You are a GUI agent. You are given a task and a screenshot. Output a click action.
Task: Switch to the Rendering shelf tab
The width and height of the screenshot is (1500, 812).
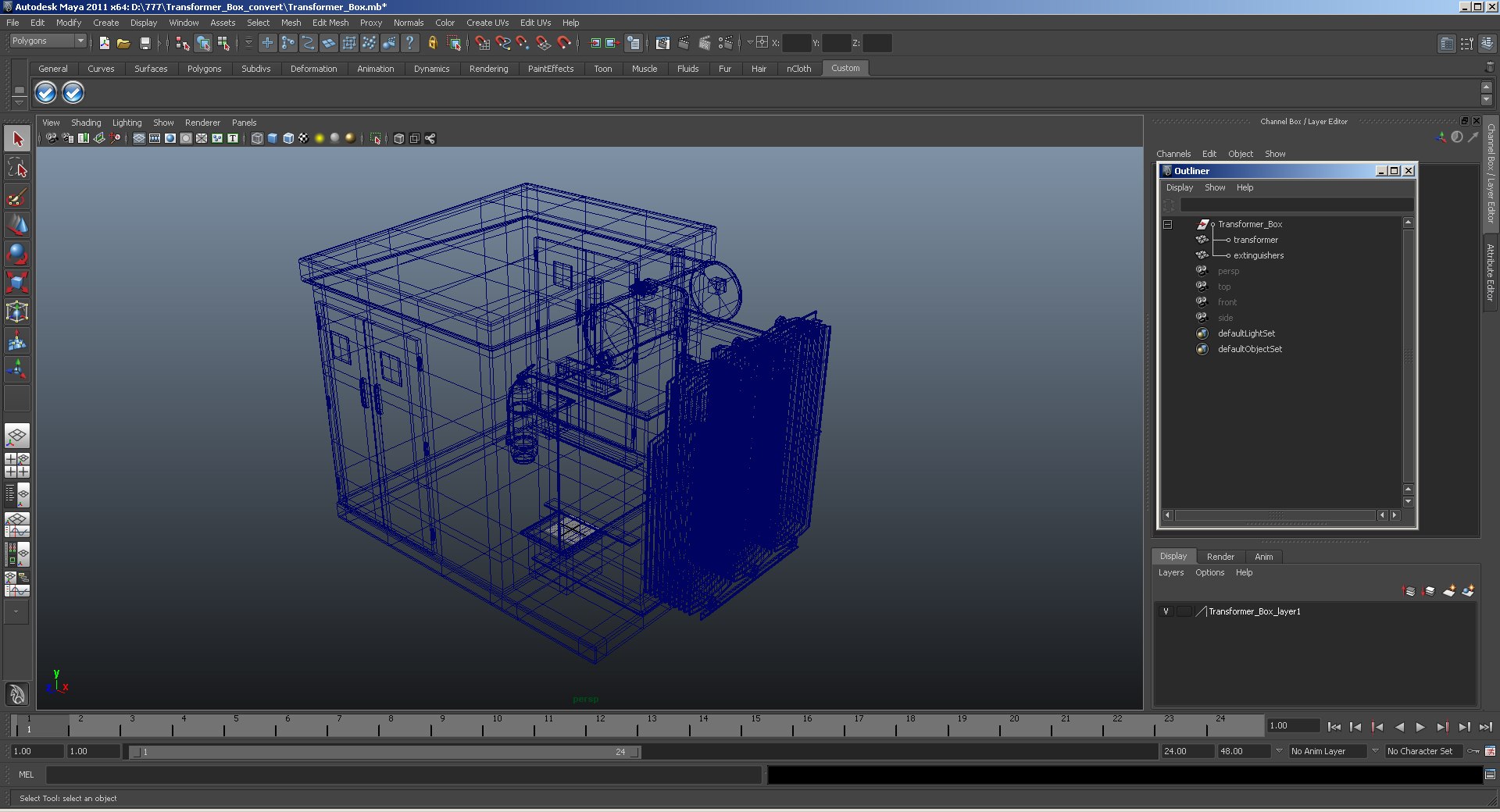(x=488, y=69)
